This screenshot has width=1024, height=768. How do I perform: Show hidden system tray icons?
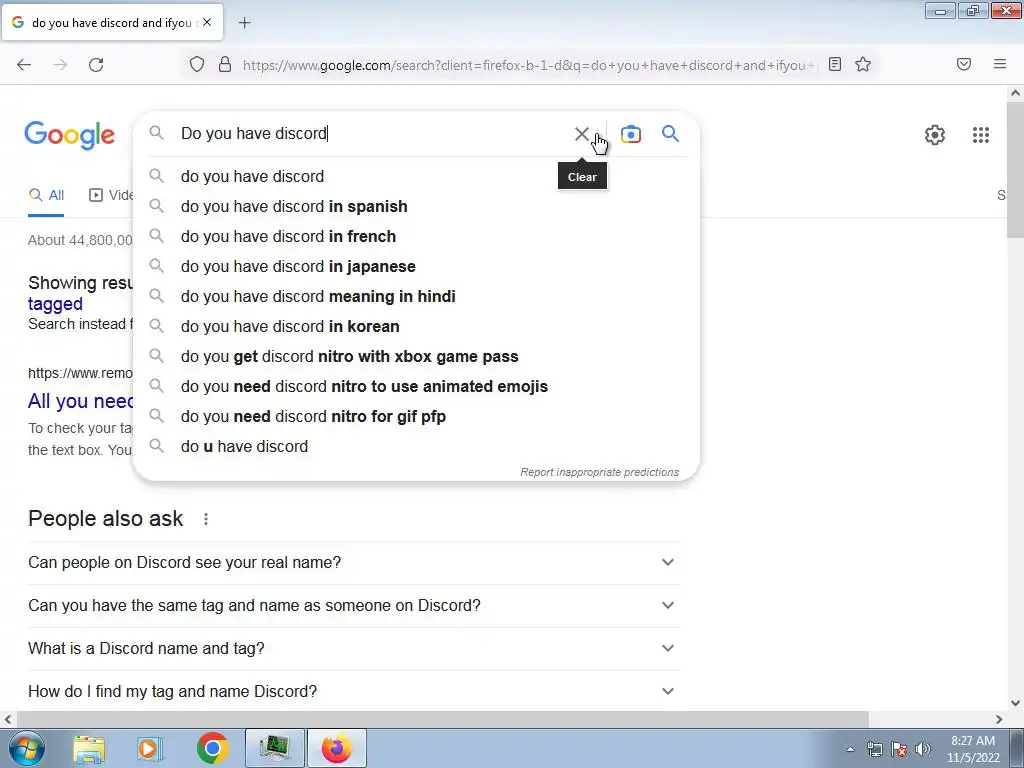pos(850,749)
